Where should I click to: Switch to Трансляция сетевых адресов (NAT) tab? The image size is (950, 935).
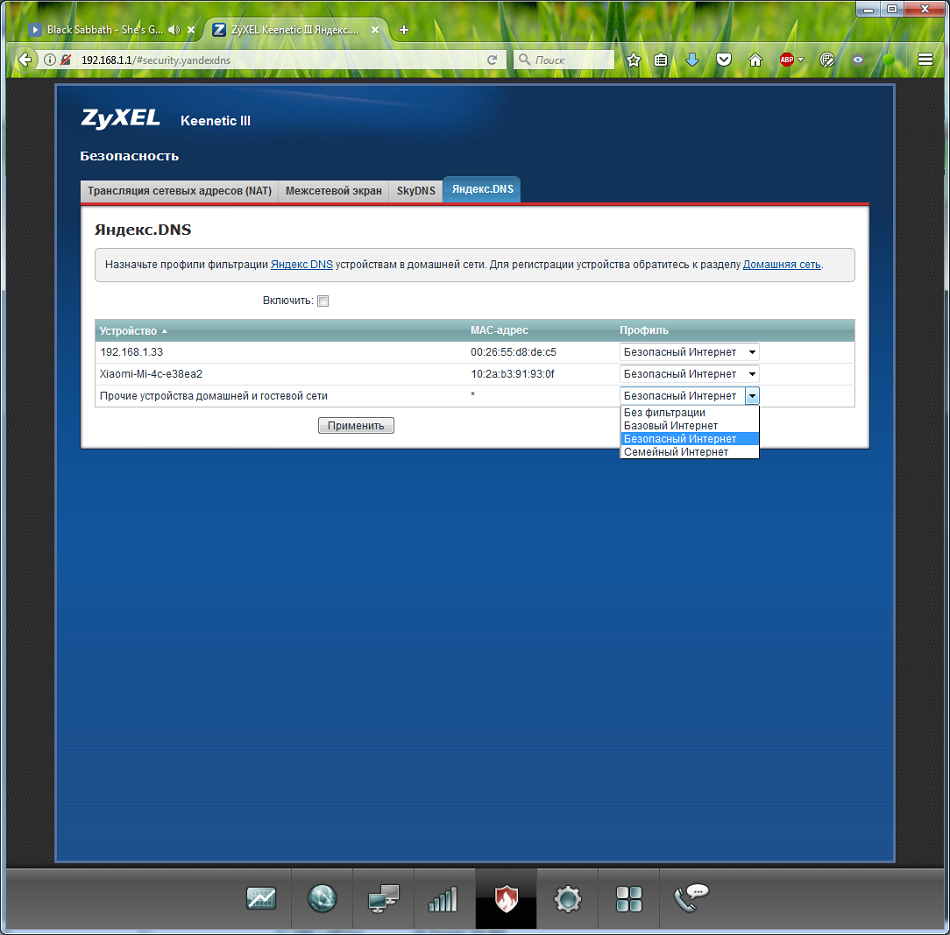point(179,191)
